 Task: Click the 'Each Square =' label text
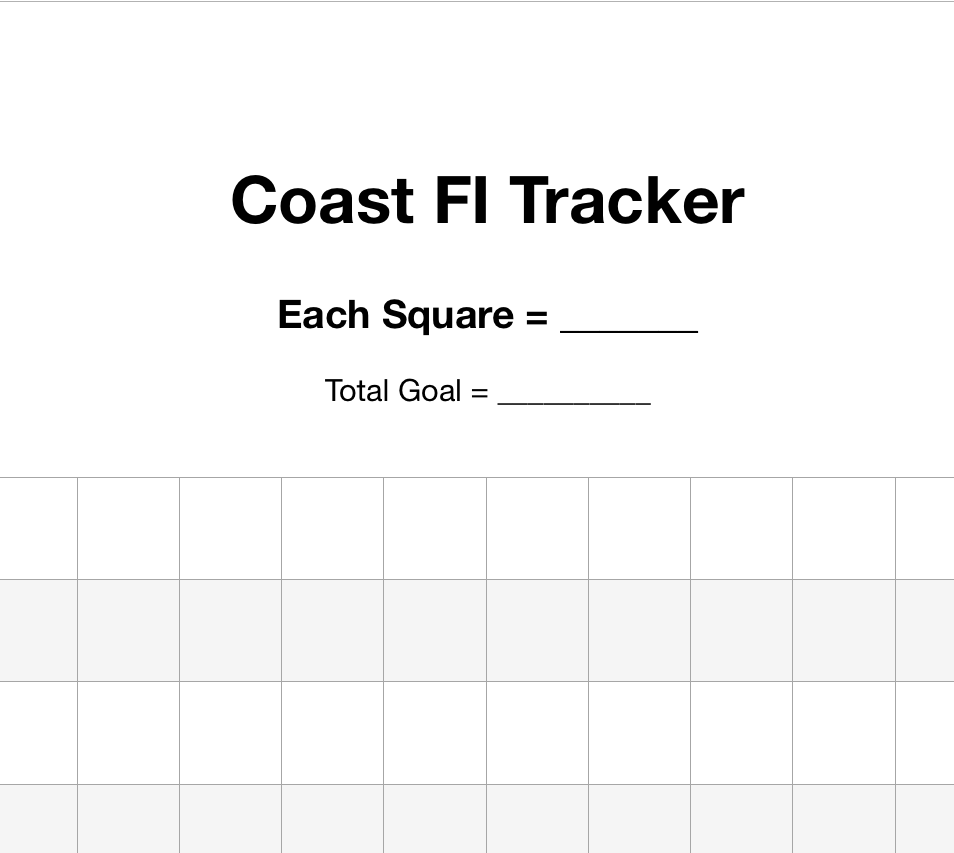point(412,315)
